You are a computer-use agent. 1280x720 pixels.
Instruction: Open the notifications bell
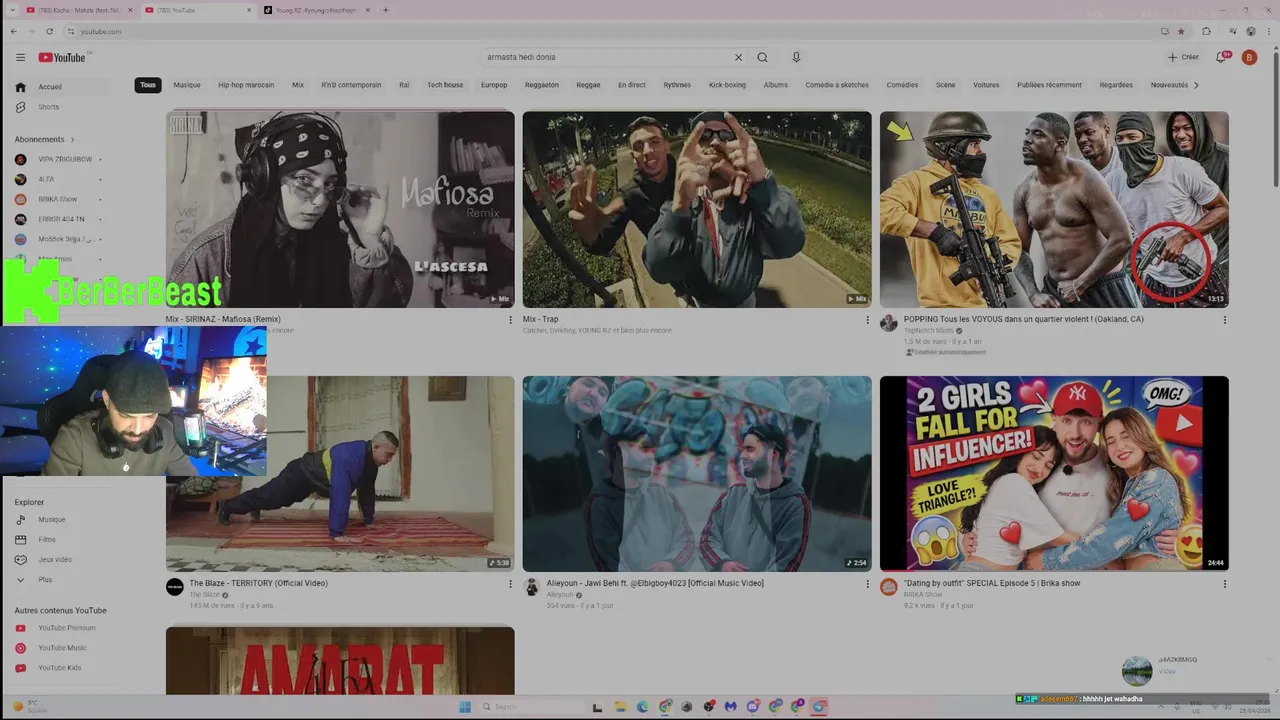[x=1221, y=57]
